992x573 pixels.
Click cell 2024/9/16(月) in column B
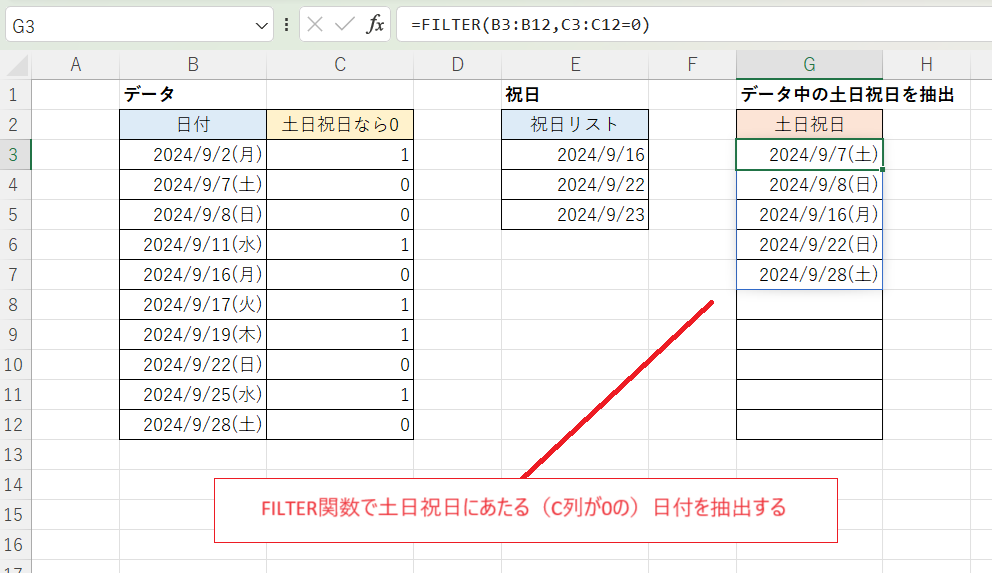(193, 274)
